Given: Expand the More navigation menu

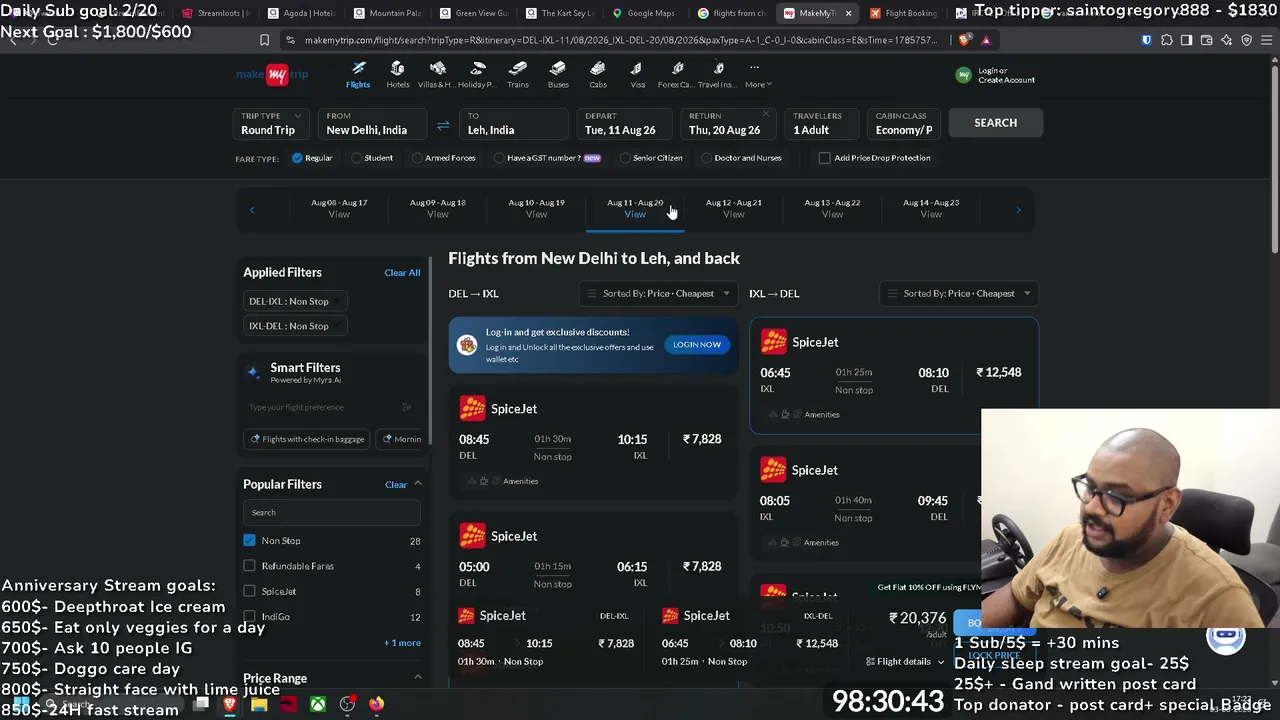Looking at the screenshot, I should (x=757, y=75).
